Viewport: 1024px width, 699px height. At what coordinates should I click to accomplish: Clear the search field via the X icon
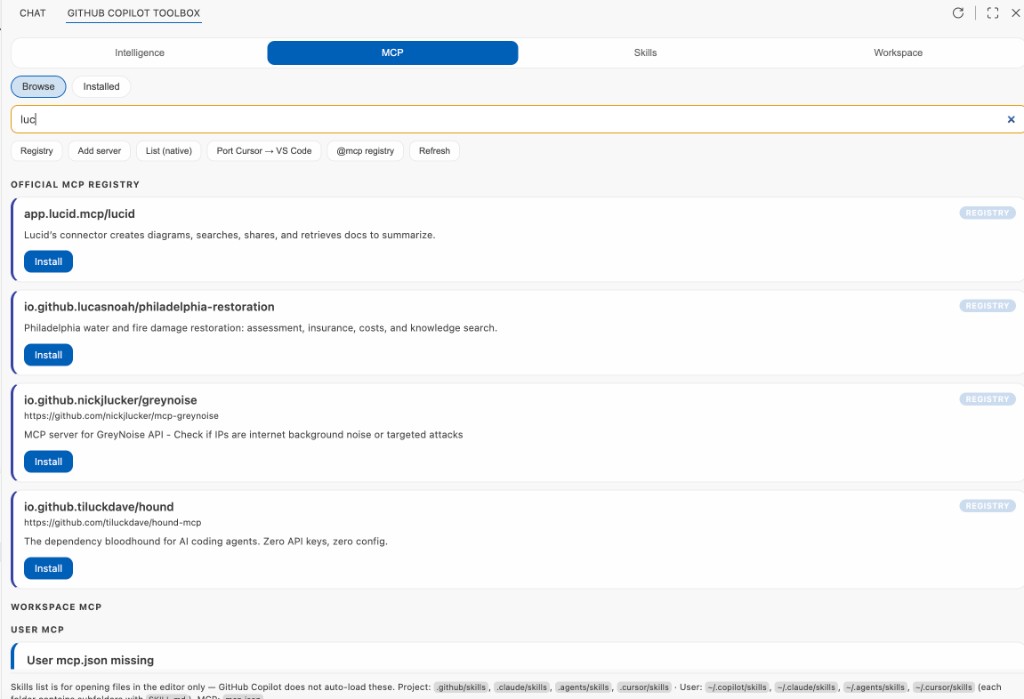click(1010, 119)
